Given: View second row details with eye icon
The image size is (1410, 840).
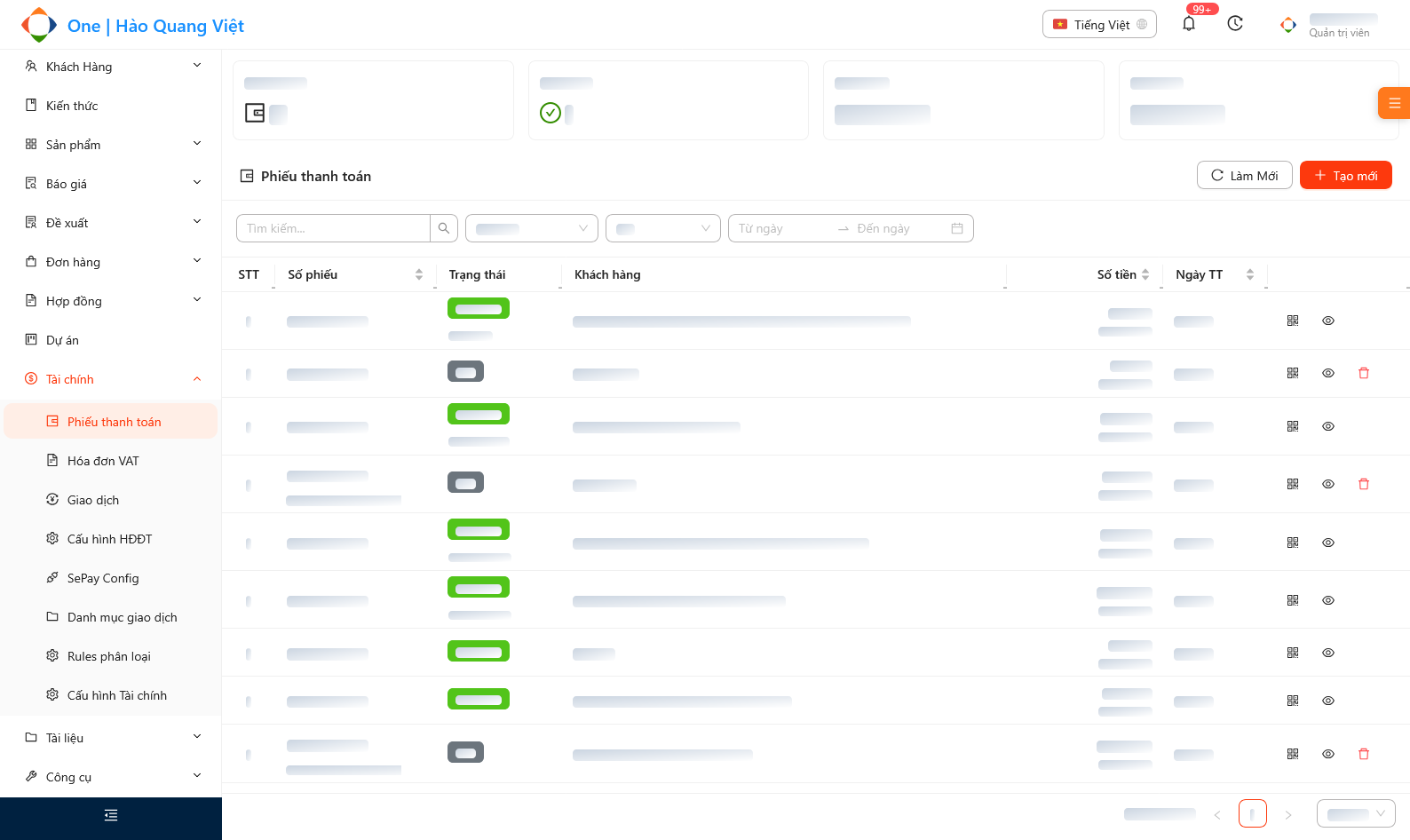Looking at the screenshot, I should click(1328, 373).
